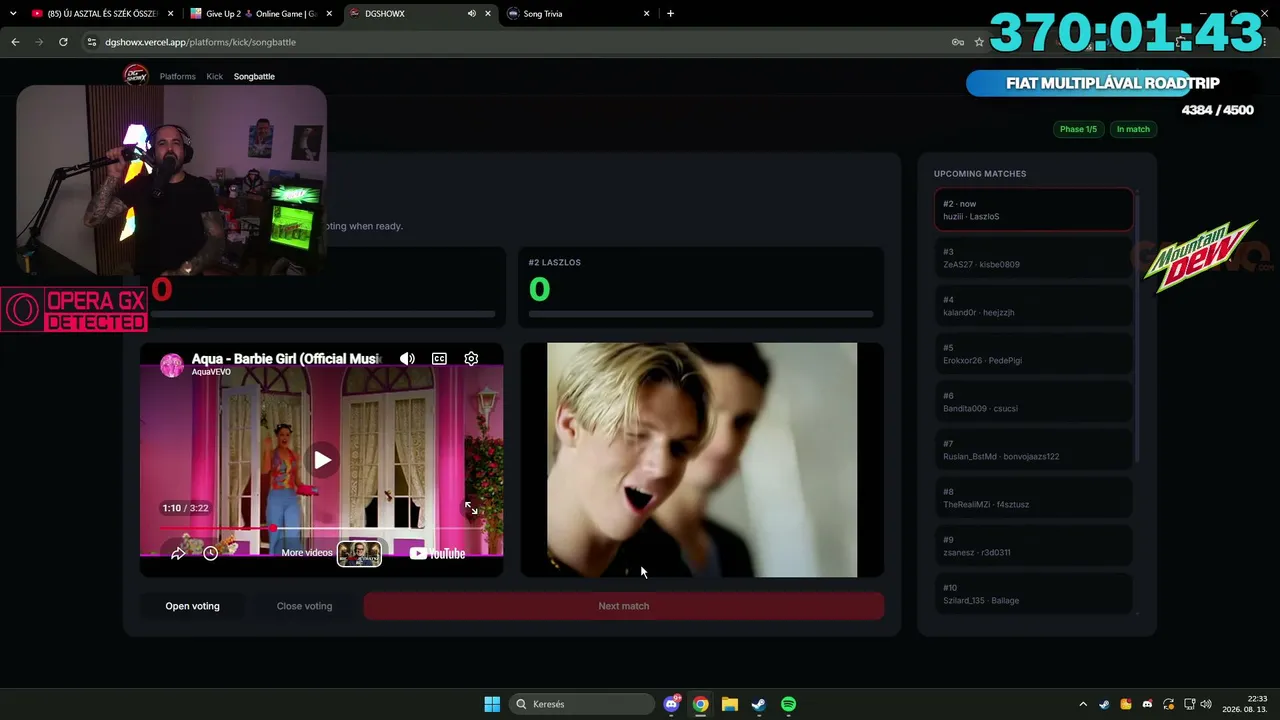Click the LaszloS video on the right
Viewport: 1280px width, 720px height.
tap(702, 460)
